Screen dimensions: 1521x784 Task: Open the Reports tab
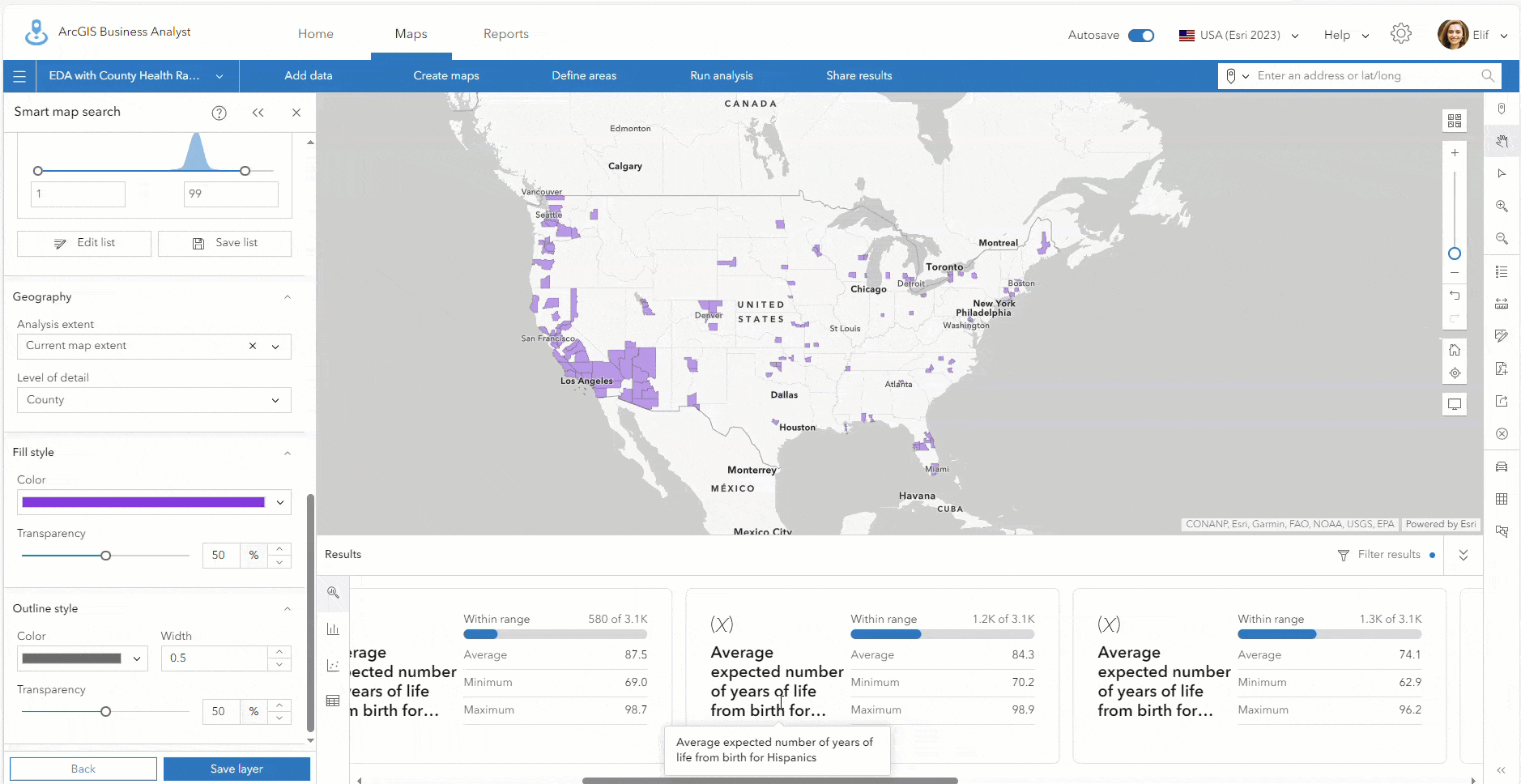pyautogui.click(x=505, y=34)
